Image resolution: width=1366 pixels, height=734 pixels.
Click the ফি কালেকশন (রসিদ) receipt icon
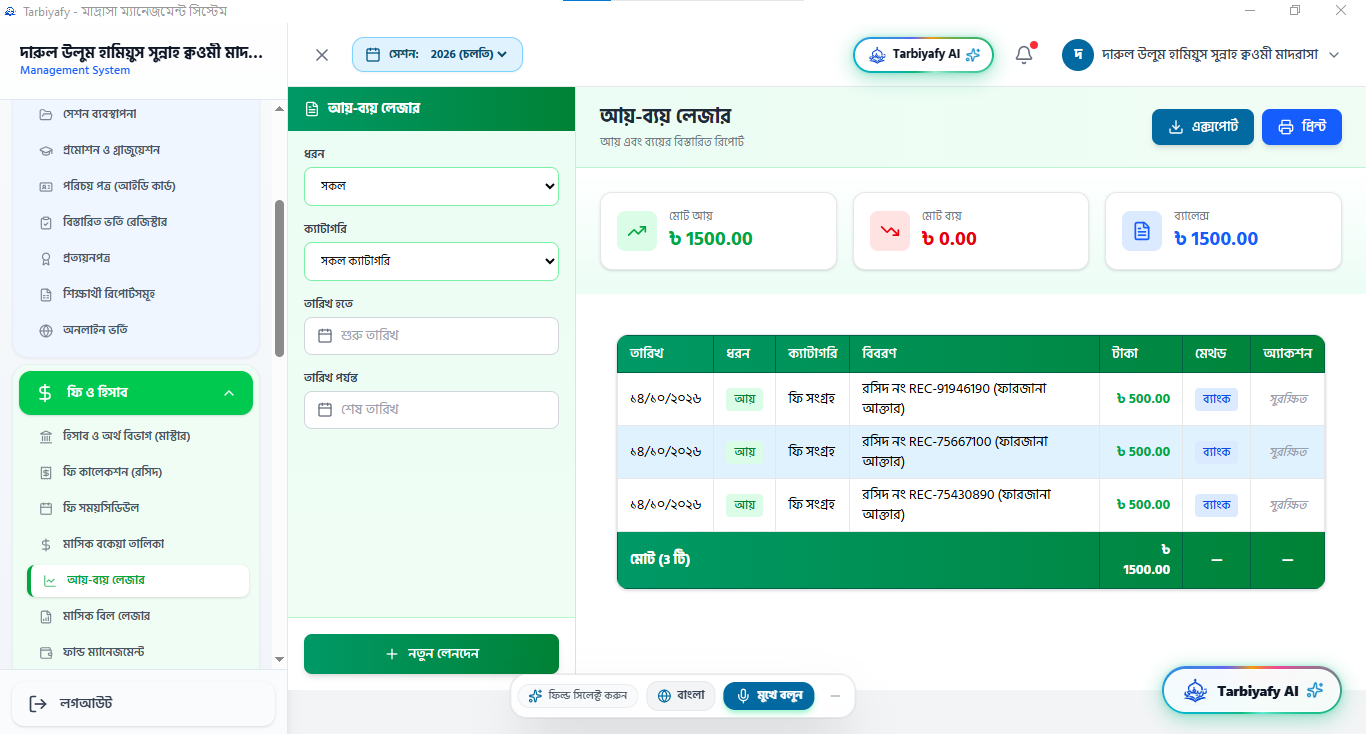click(46, 472)
